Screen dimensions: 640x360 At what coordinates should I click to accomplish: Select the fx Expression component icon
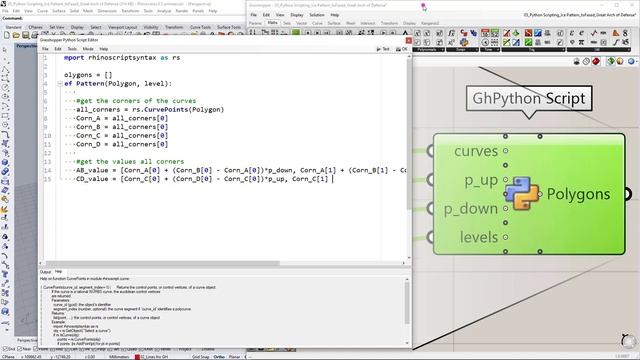pos(451,33)
